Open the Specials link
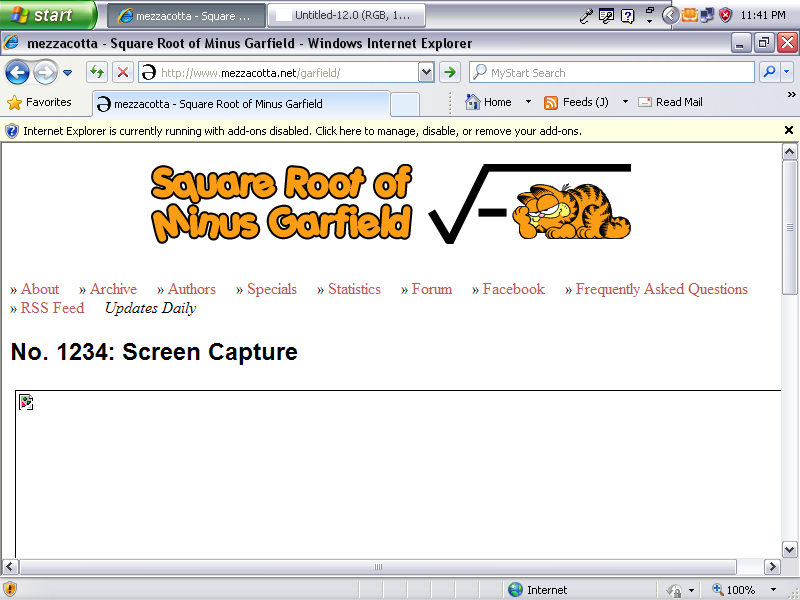Image resolution: width=800 pixels, height=600 pixels. point(272,289)
